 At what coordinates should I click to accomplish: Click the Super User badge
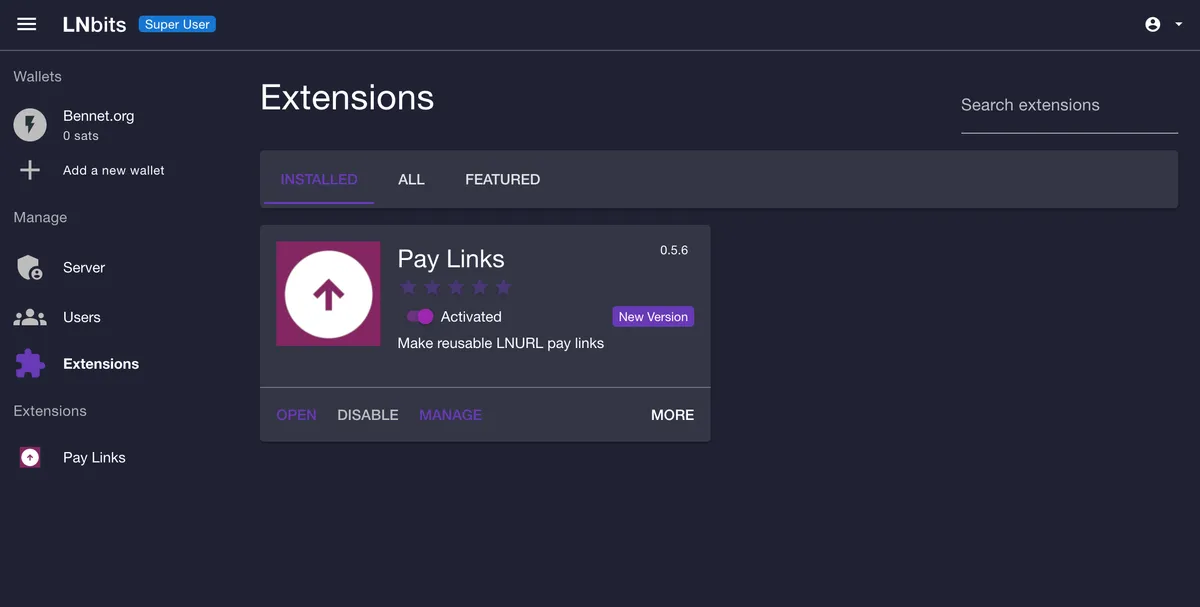(177, 24)
